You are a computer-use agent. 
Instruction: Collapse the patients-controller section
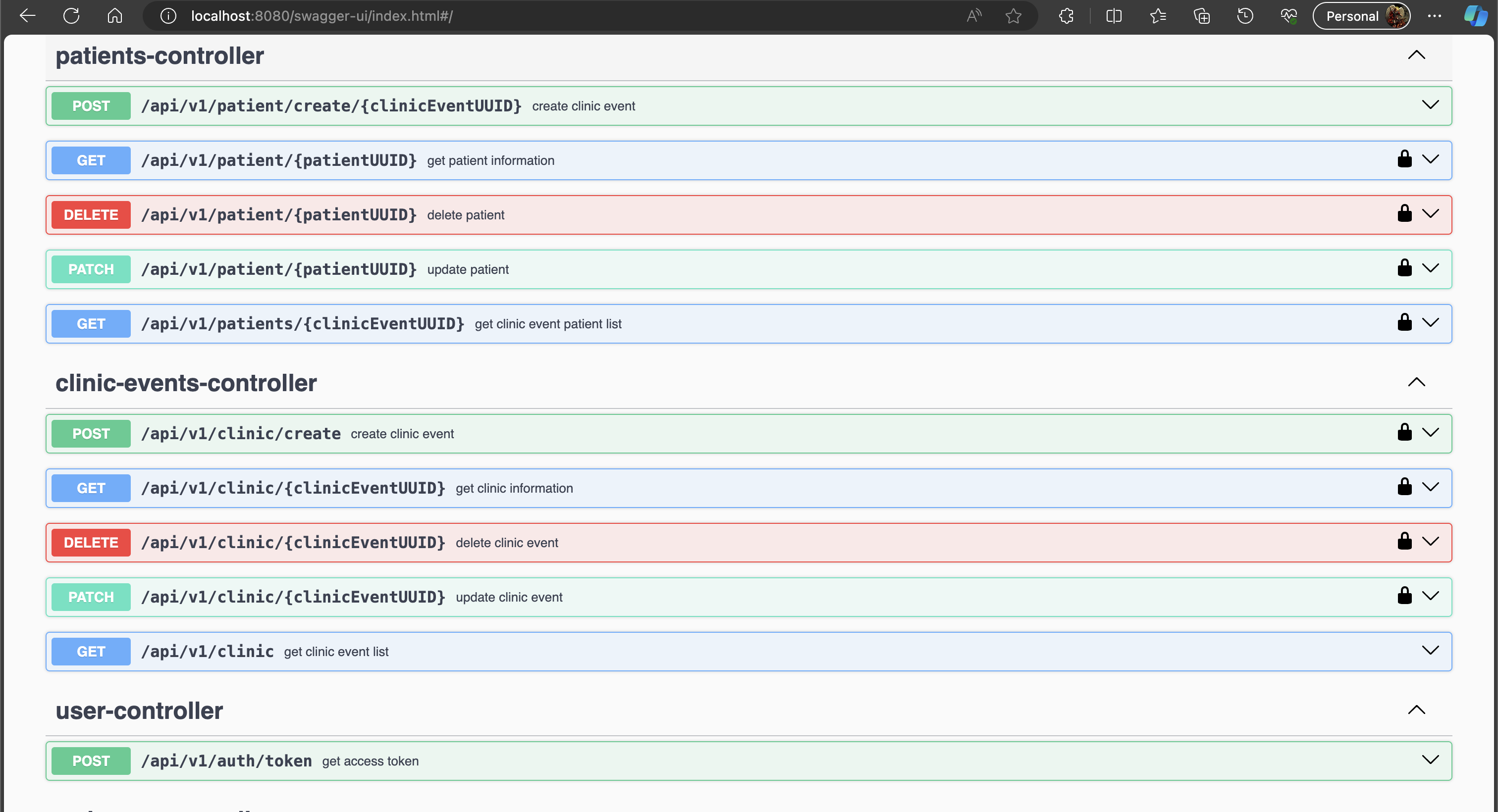[1416, 55]
